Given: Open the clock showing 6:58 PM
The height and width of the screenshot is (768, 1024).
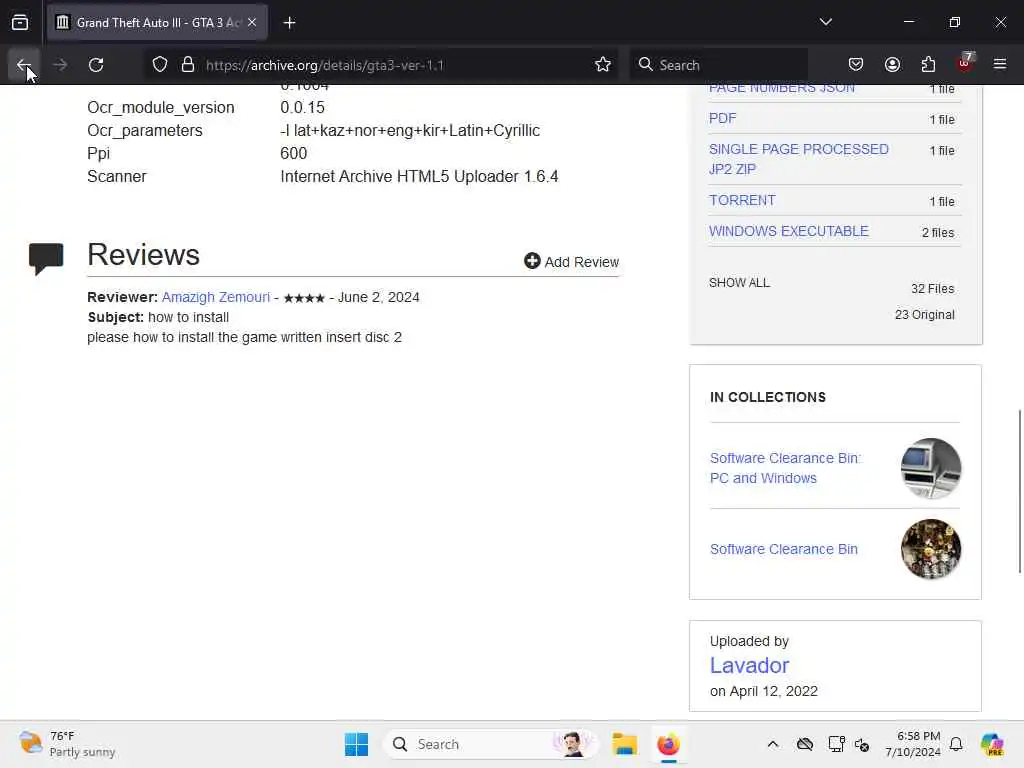Looking at the screenshot, I should [912, 744].
